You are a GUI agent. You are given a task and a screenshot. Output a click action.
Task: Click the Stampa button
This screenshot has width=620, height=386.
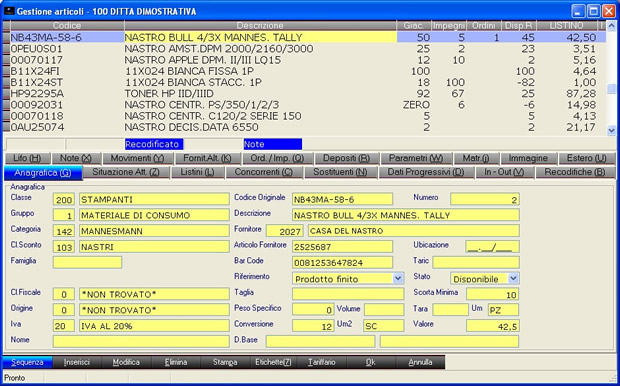click(x=225, y=362)
